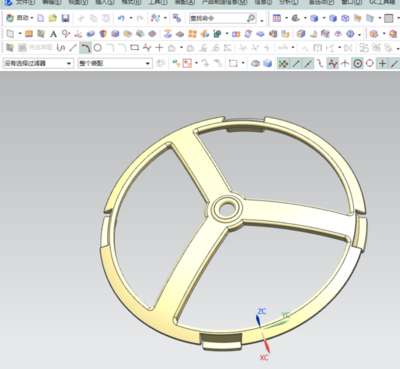Click the sketch Chamfer corner tool
Image resolution: width=400 pixels, height=369 pixels.
pos(122,48)
